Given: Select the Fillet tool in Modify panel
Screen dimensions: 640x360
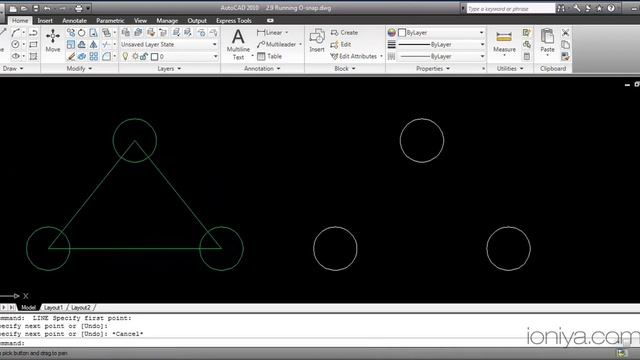Looking at the screenshot, I should coord(106,56).
